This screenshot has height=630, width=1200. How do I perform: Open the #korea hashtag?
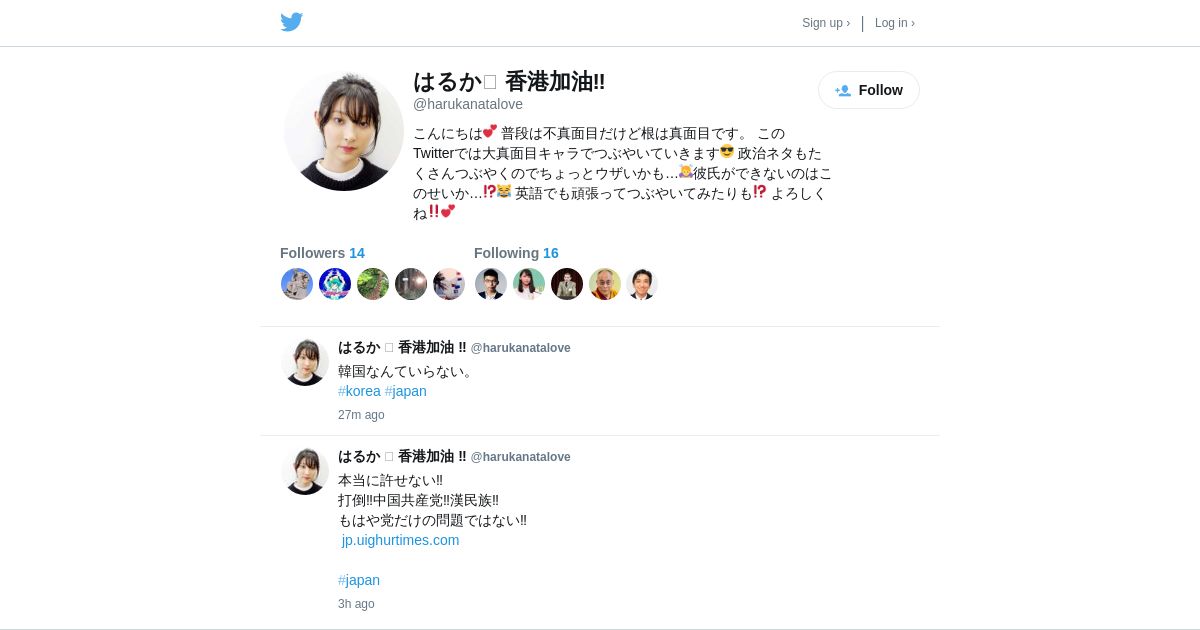pyautogui.click(x=359, y=391)
